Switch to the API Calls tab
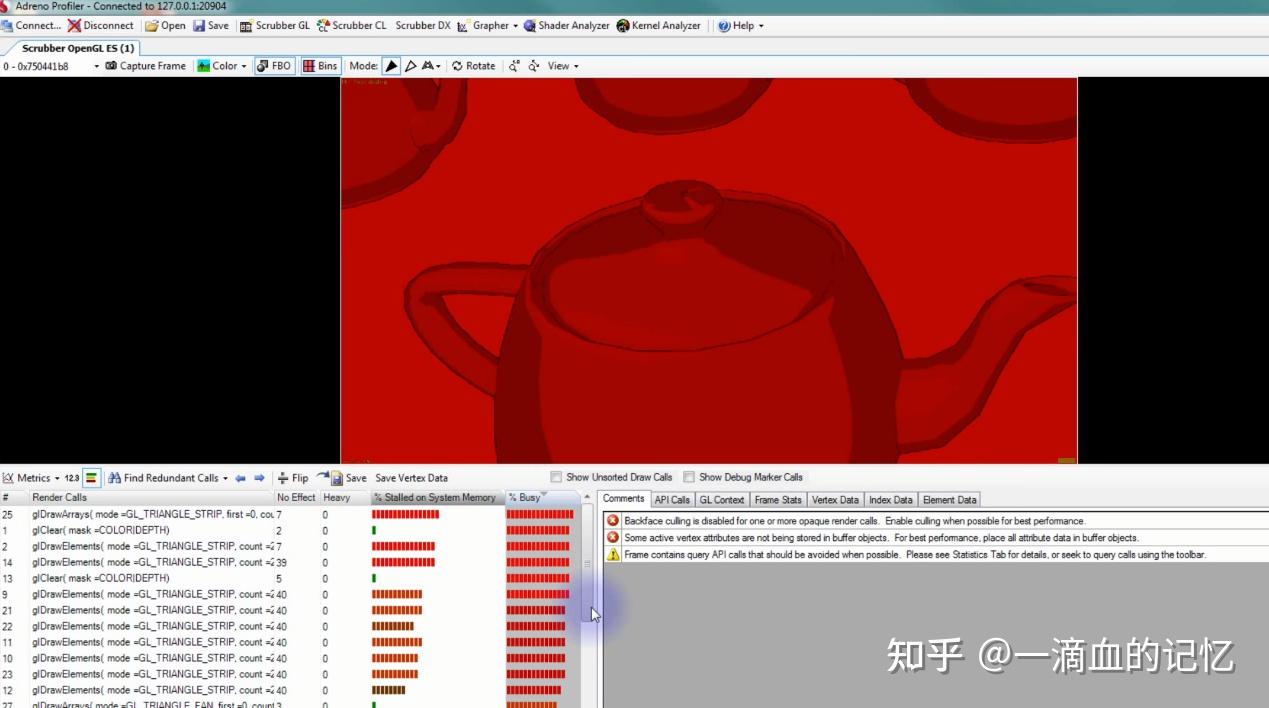 [x=672, y=499]
